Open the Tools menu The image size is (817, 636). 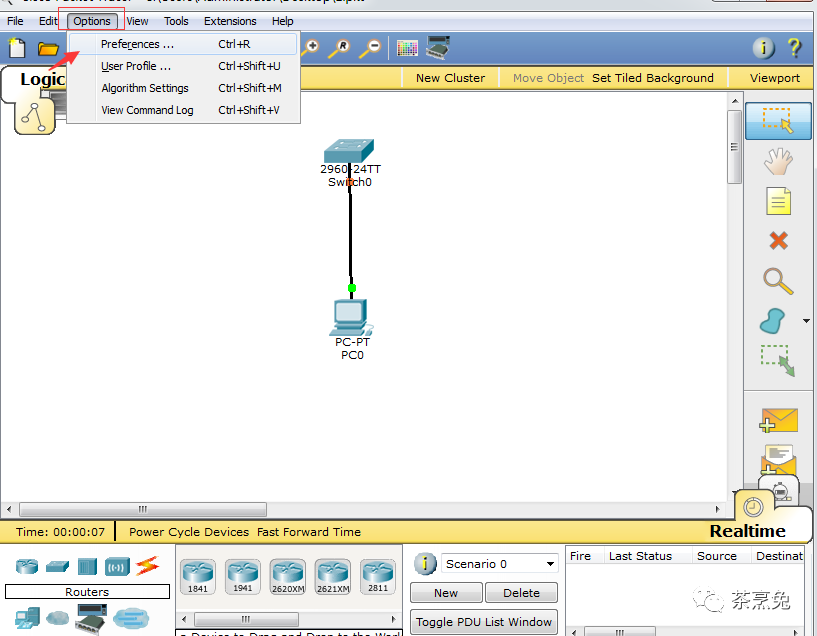(176, 21)
